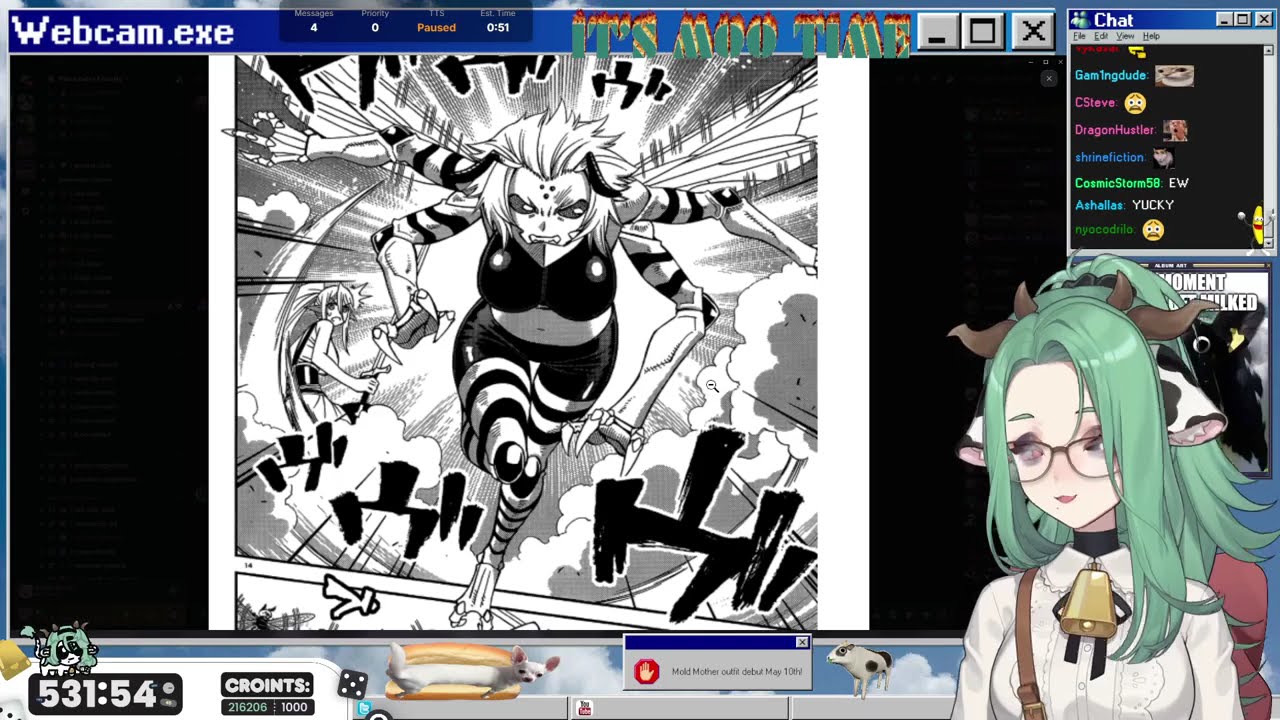Click the CROINTS label
Image resolution: width=1280 pixels, height=720 pixels.
[267, 685]
